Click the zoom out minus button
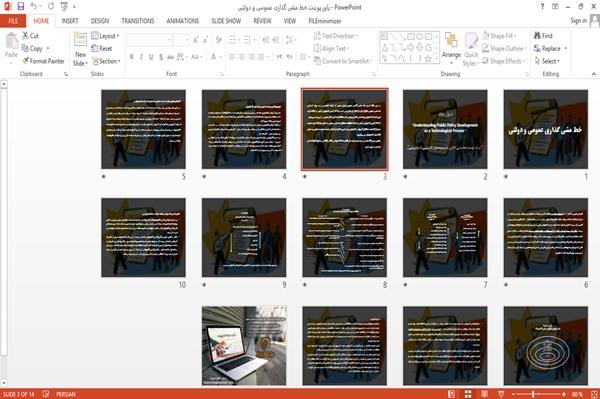 (x=514, y=394)
